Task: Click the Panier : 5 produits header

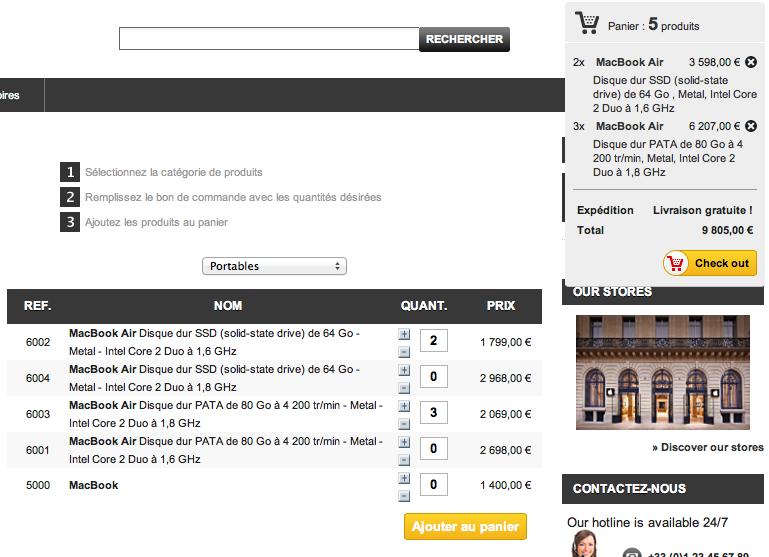Action: point(653,25)
